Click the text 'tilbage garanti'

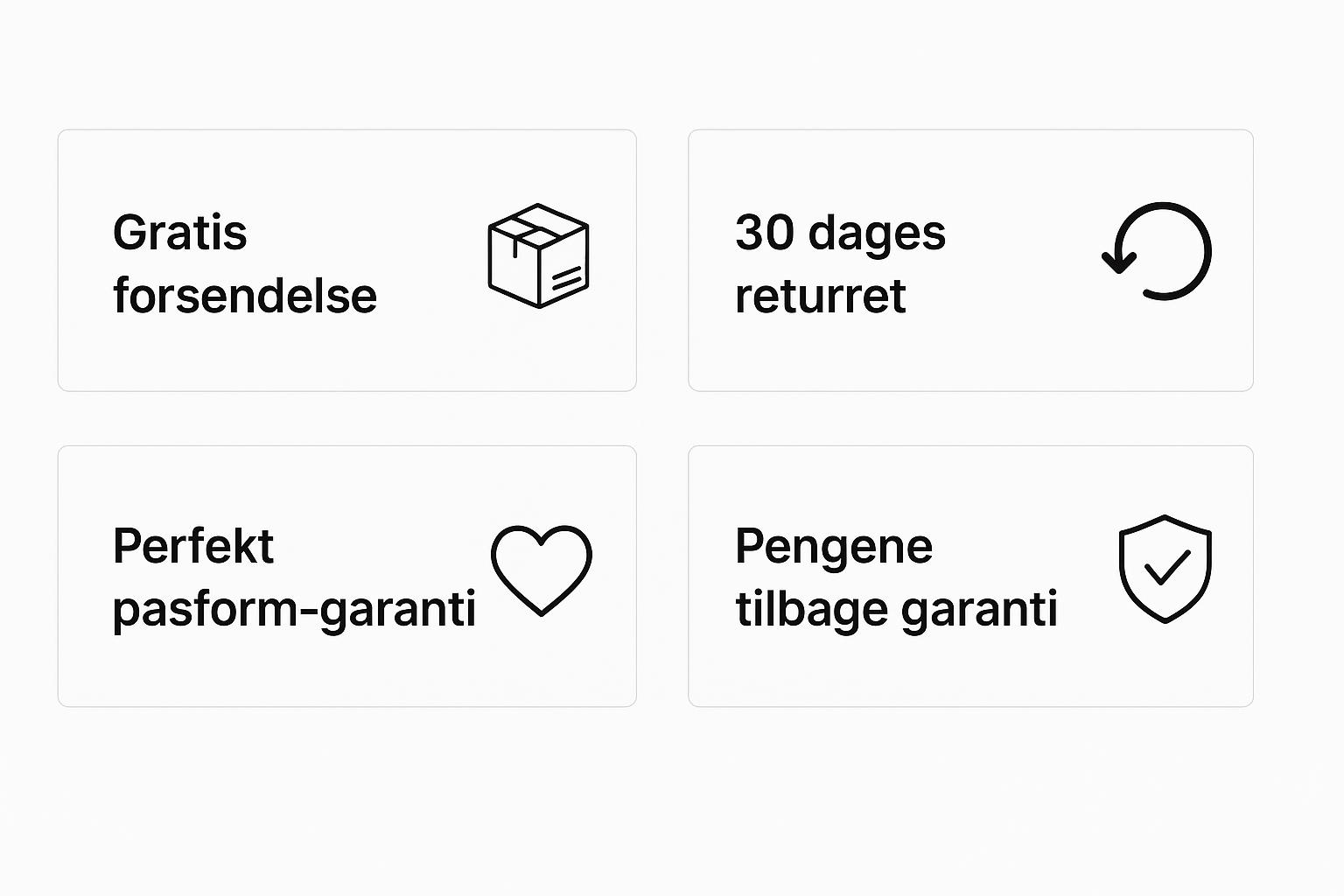[896, 609]
